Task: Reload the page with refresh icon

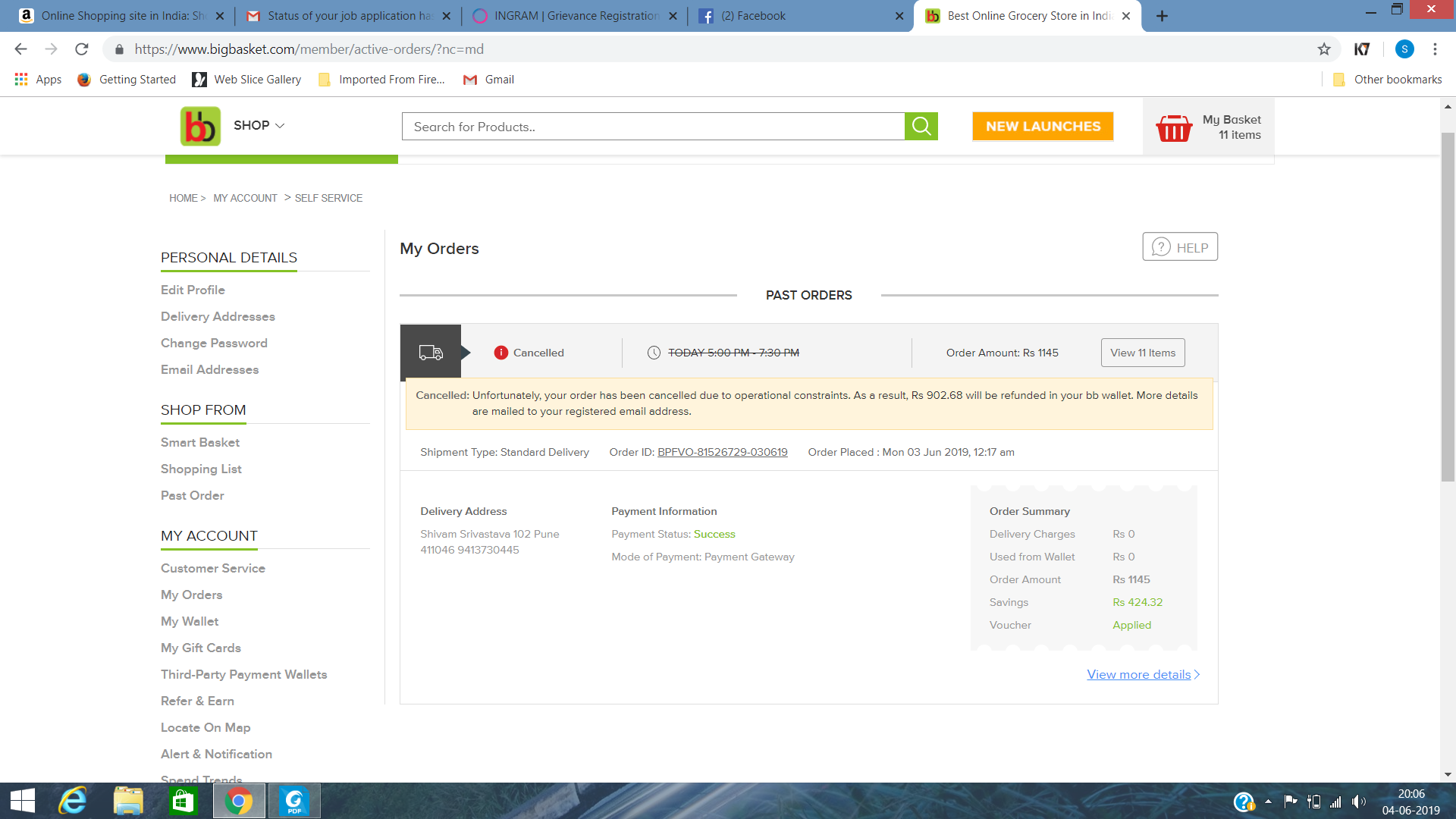Action: click(82, 49)
